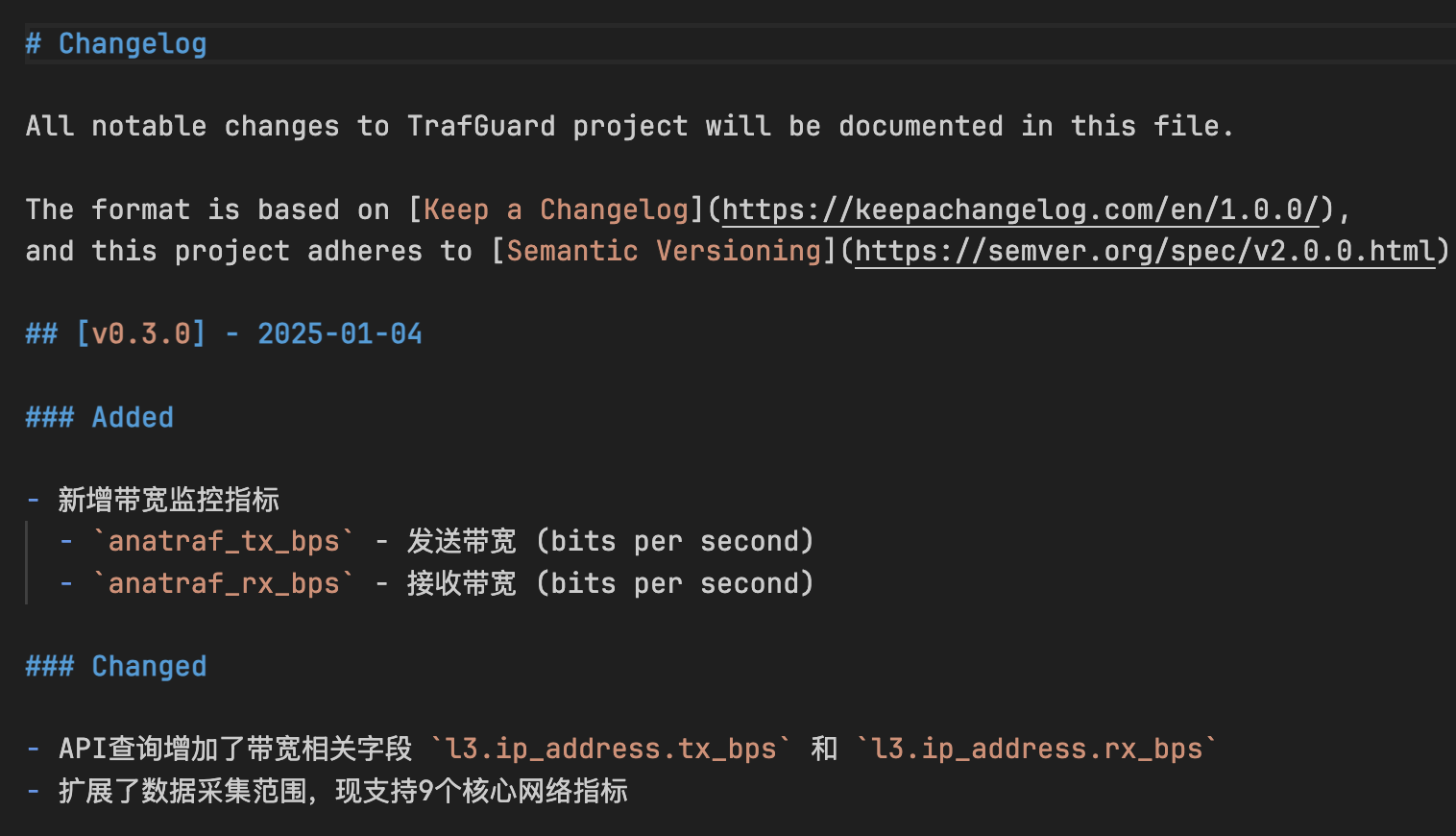Screen dimensions: 1456x836
Task: Click the 发送带宽 description text
Action: tap(461, 541)
